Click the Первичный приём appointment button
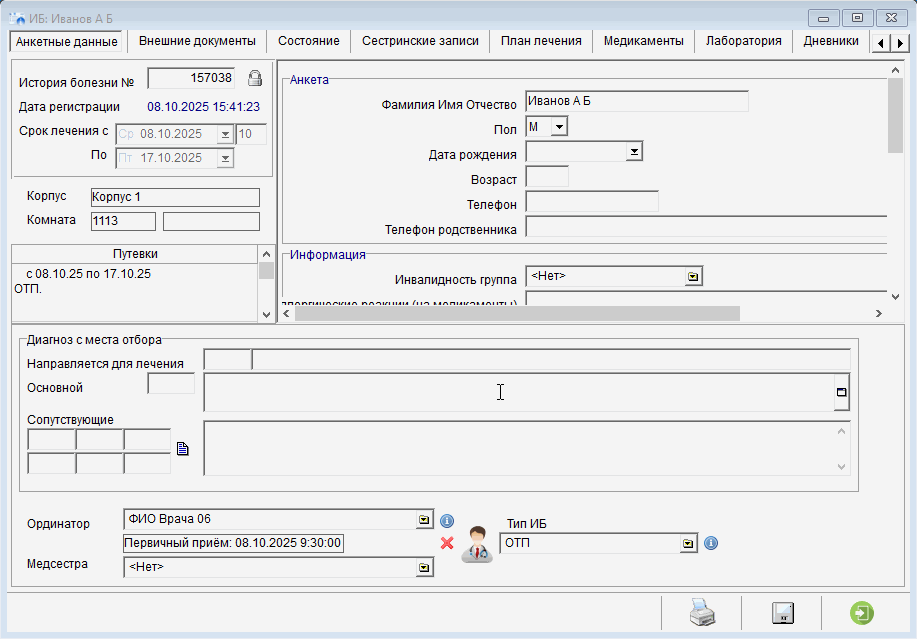917x639 pixels. click(233, 543)
